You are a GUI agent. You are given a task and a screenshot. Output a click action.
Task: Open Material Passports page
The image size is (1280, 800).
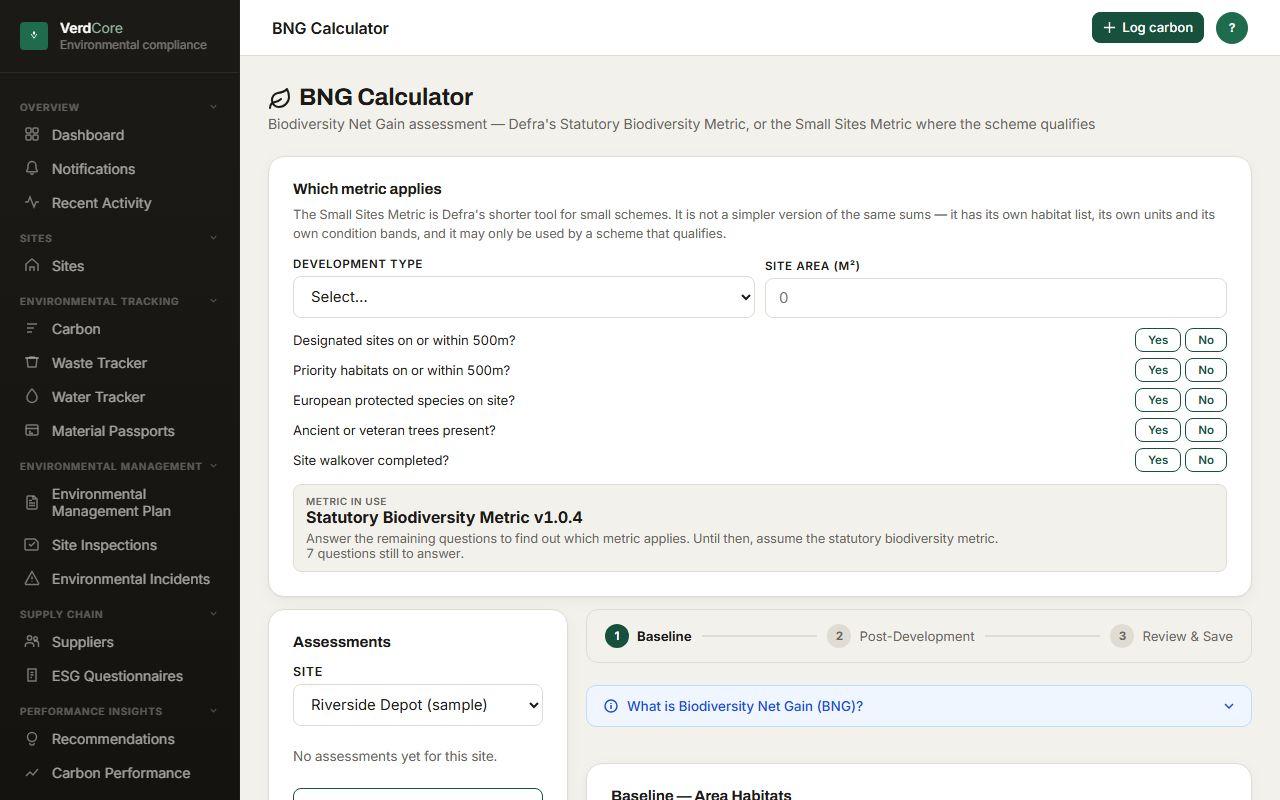pos(120,431)
